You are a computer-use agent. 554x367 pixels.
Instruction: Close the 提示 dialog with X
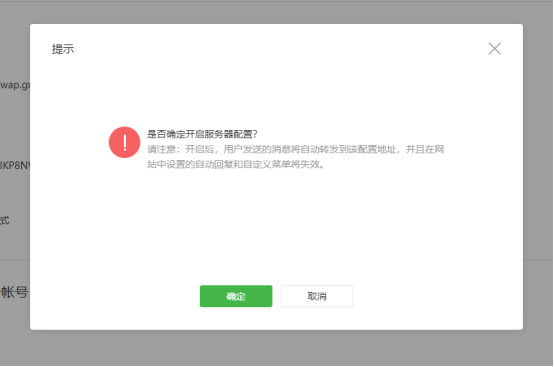point(495,49)
